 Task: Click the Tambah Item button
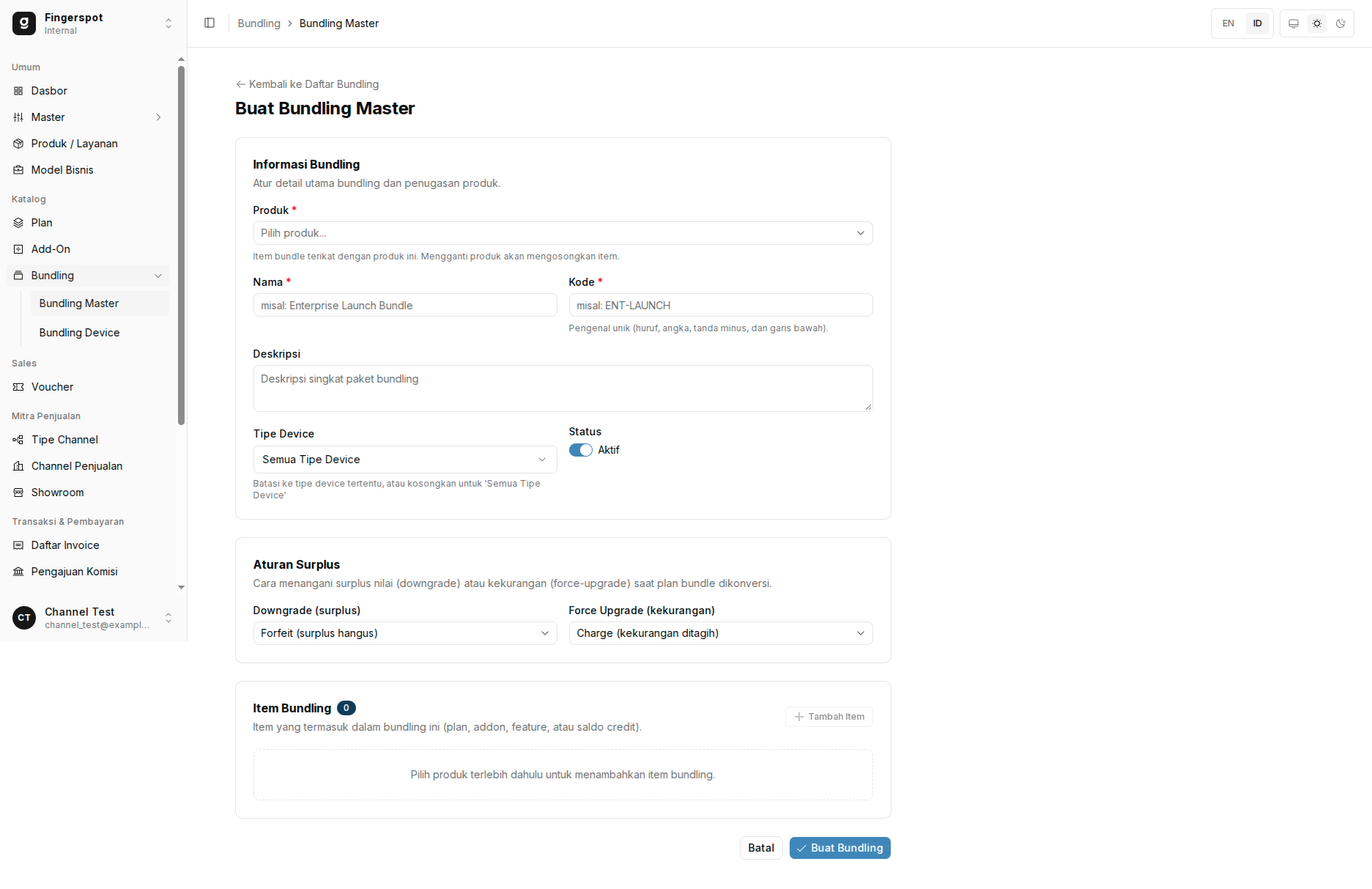click(x=829, y=717)
